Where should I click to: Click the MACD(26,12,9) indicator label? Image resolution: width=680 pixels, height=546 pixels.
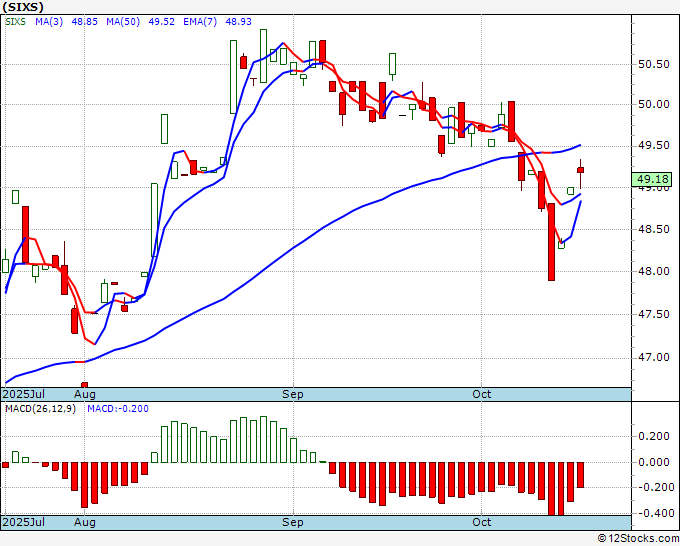pyautogui.click(x=40, y=409)
